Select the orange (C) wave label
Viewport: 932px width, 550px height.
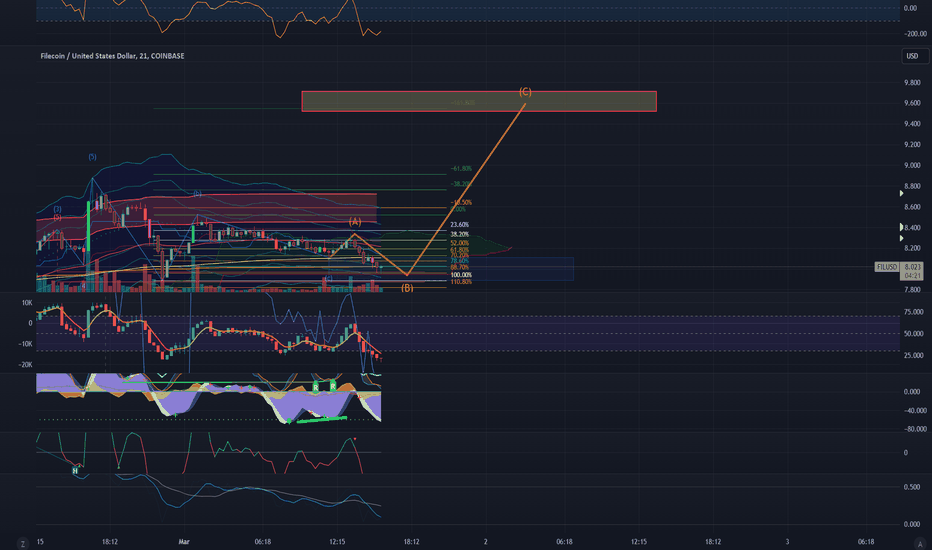pos(525,92)
